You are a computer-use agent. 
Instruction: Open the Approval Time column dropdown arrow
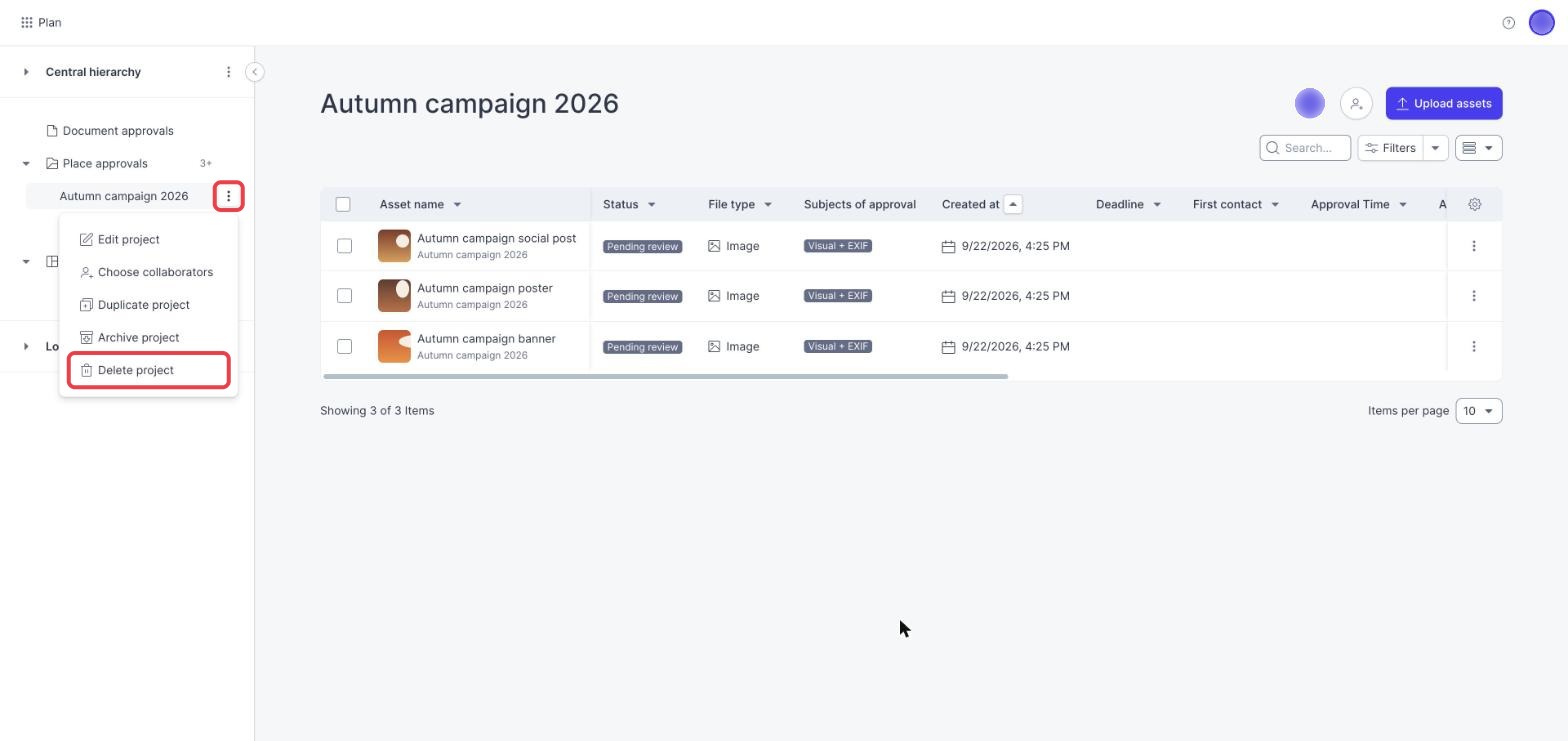pos(1403,205)
